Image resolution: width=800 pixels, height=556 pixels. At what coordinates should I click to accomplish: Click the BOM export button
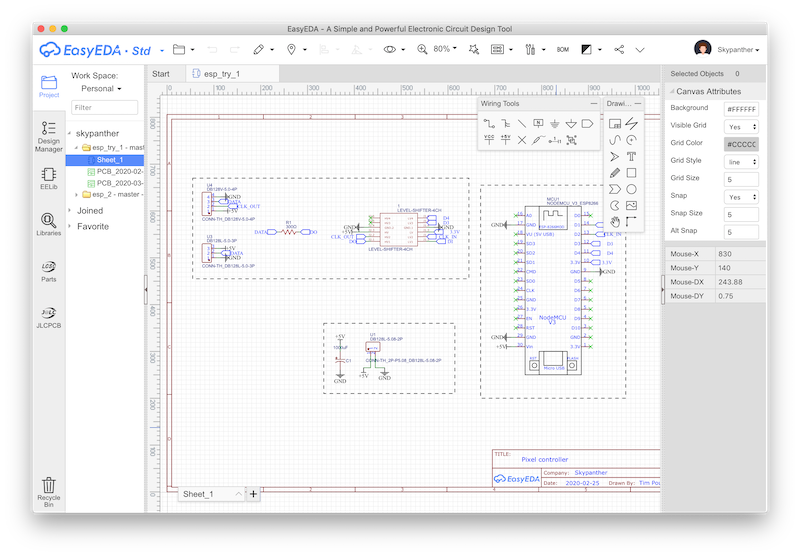(x=563, y=49)
